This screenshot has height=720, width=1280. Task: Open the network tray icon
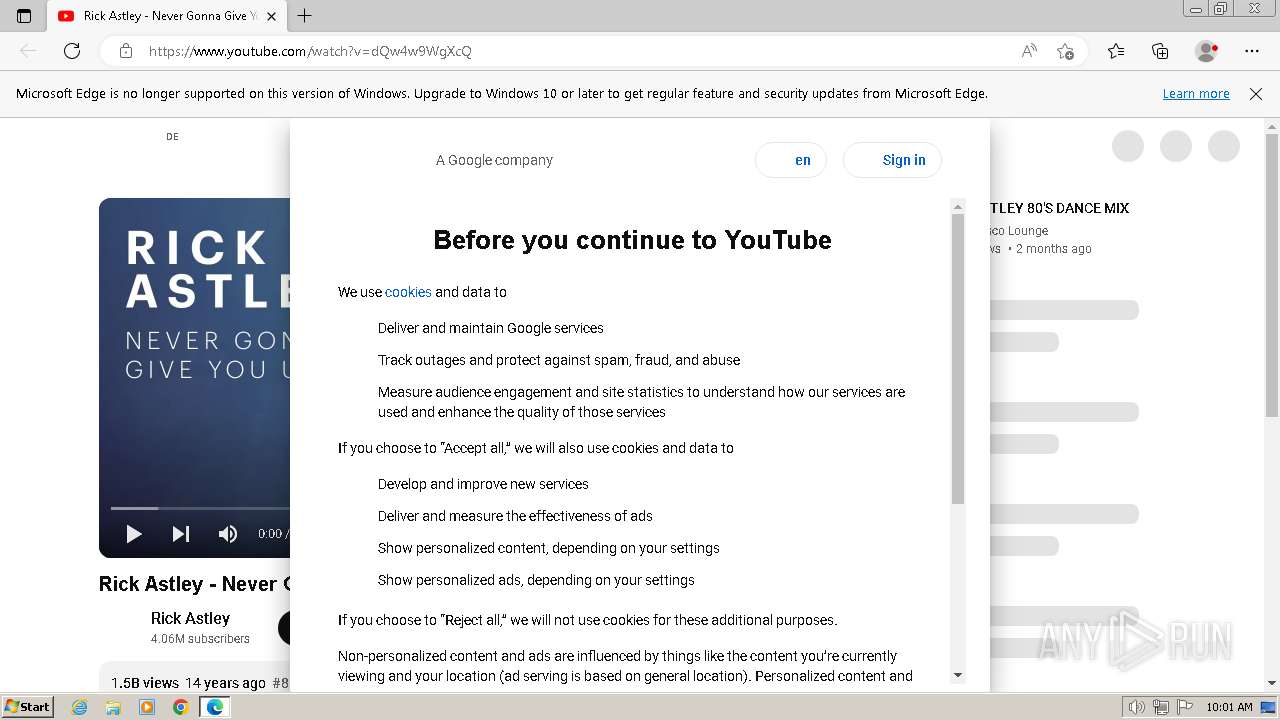[x=1161, y=707]
